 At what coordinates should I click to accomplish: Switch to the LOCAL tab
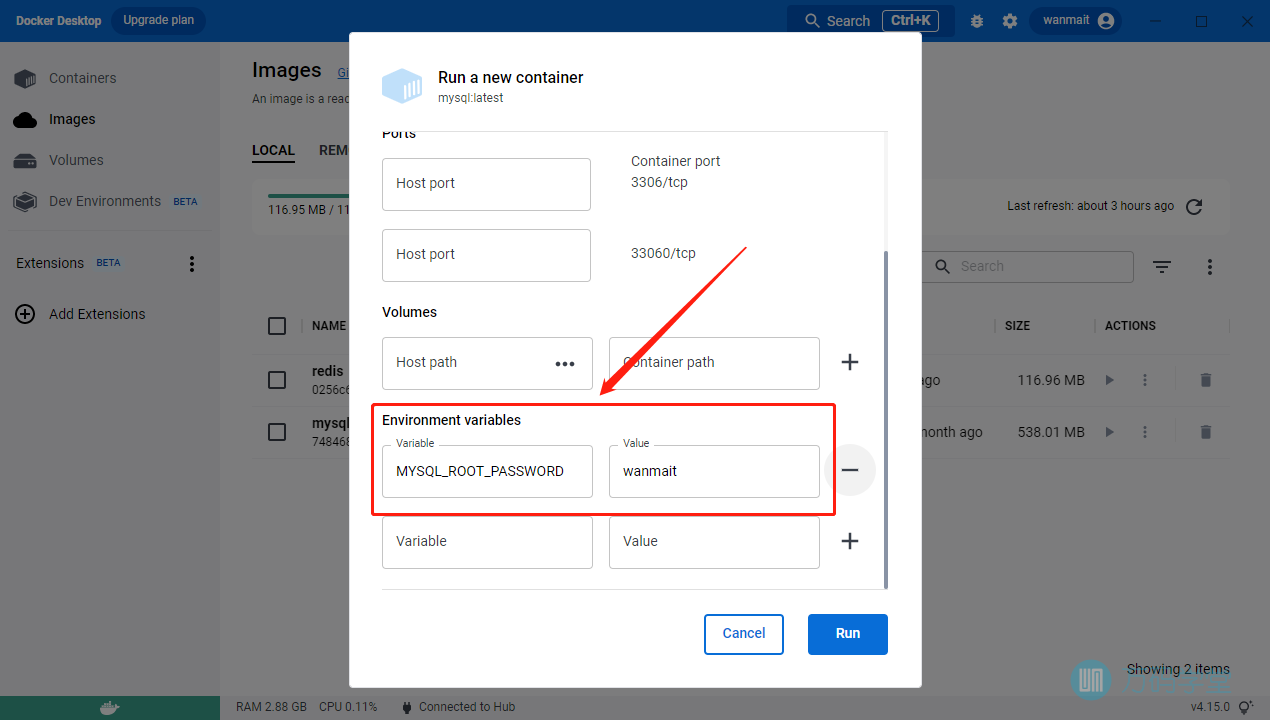coord(273,150)
